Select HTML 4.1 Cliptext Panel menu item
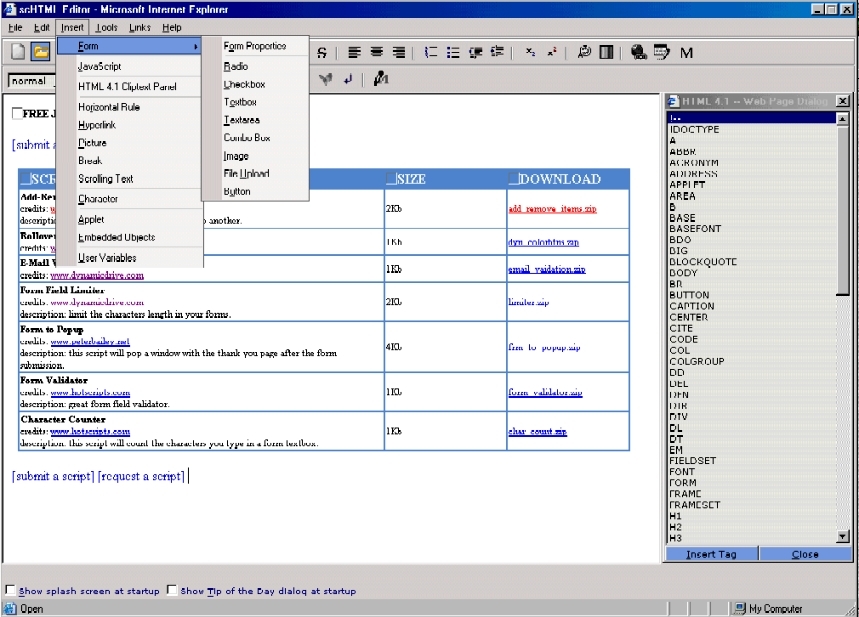 (x=129, y=87)
